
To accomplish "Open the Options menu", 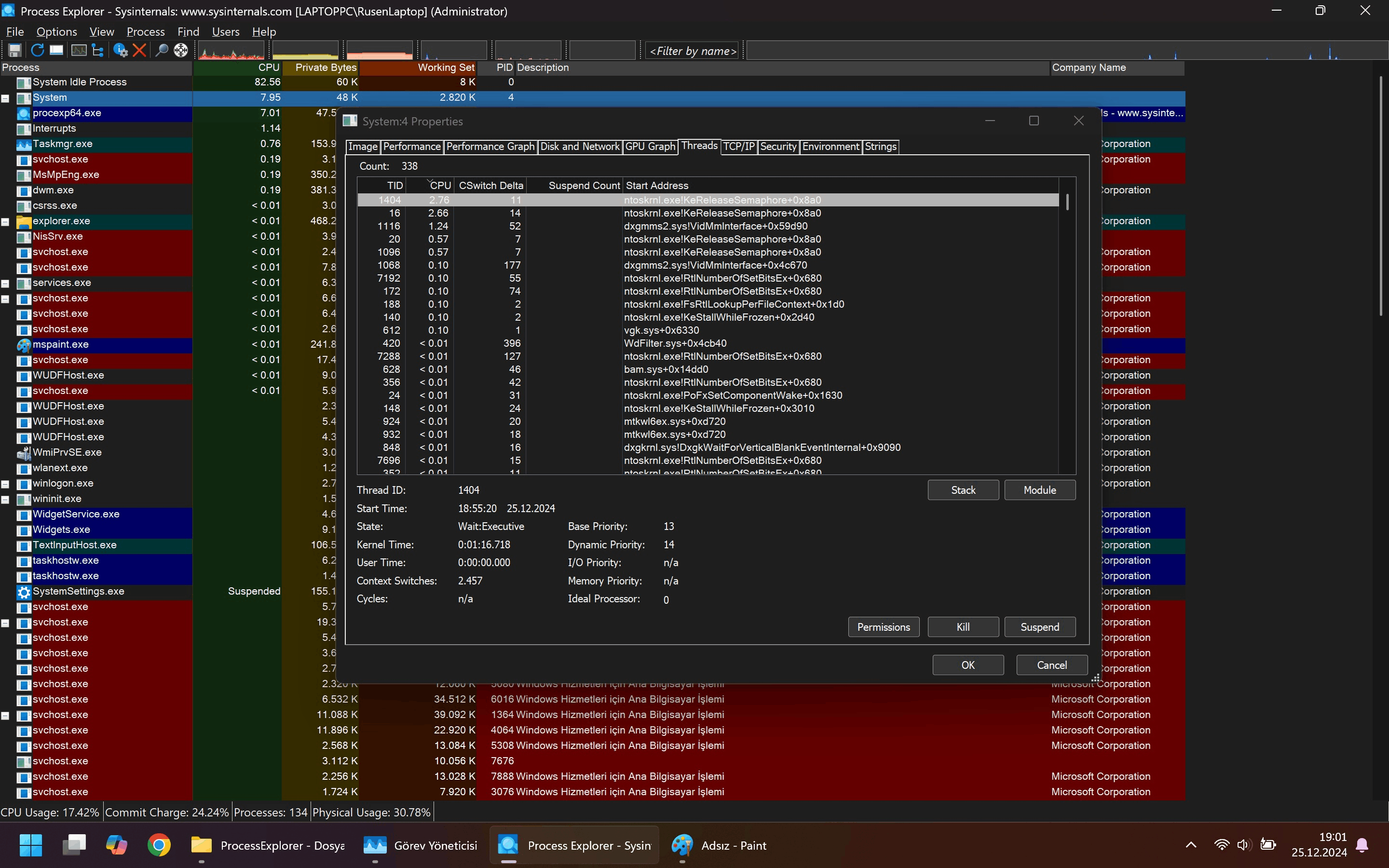I will click(x=56, y=31).
